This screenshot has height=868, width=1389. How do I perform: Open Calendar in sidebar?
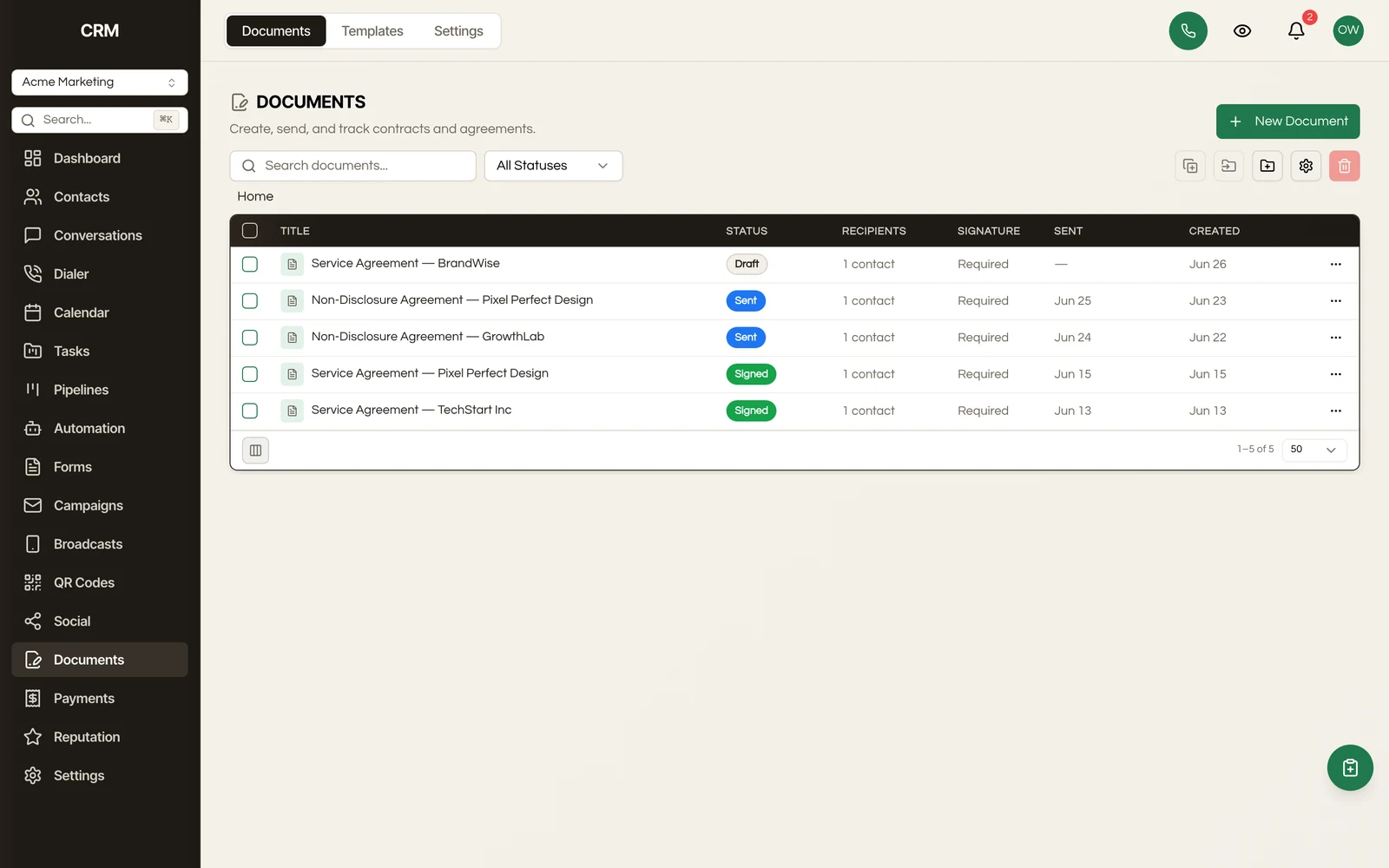tap(100, 312)
